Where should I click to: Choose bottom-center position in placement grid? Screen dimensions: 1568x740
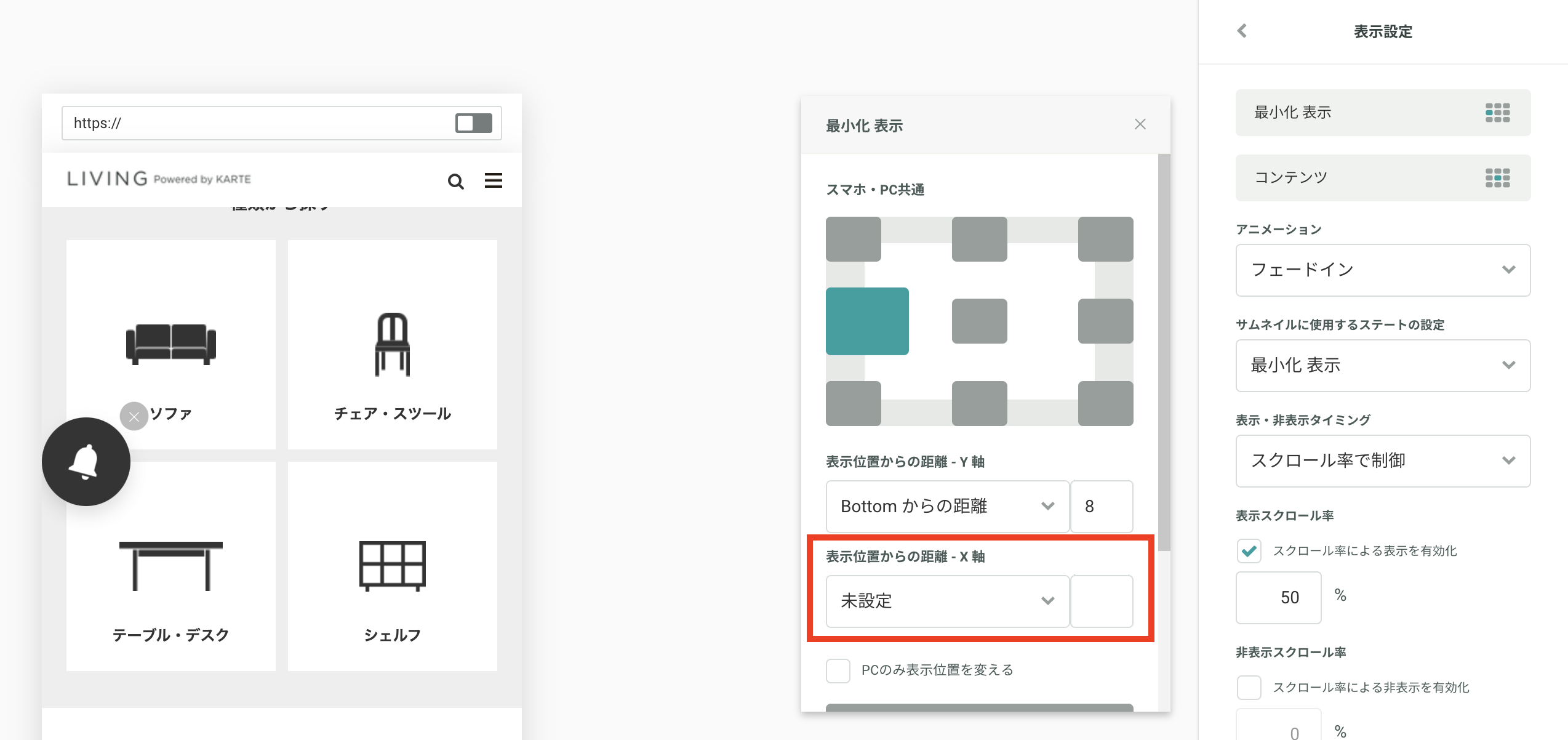pyautogui.click(x=980, y=403)
